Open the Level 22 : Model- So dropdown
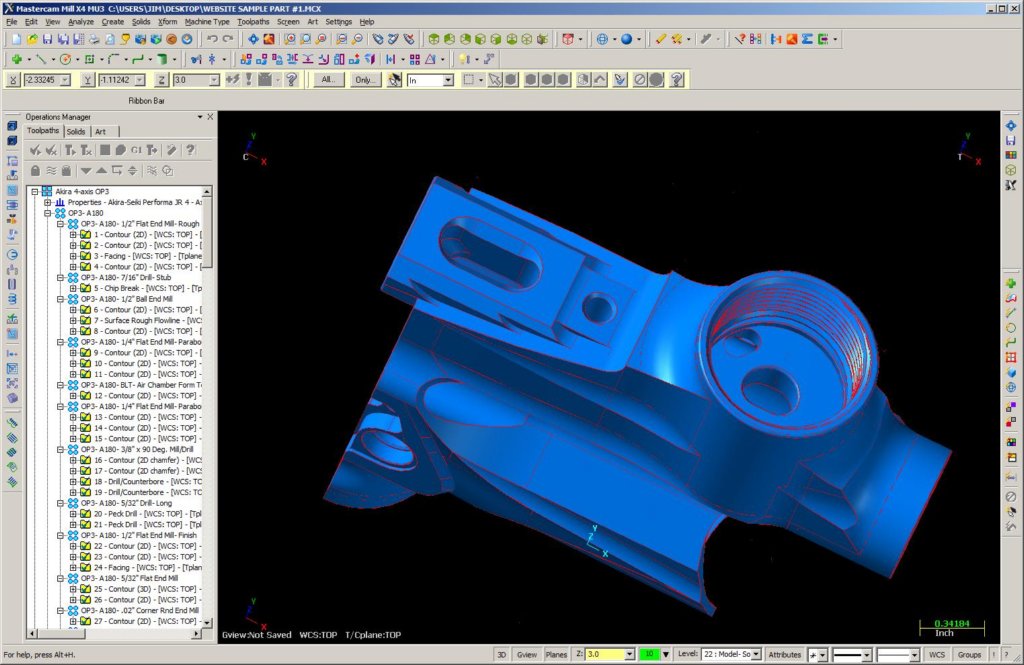 756,654
